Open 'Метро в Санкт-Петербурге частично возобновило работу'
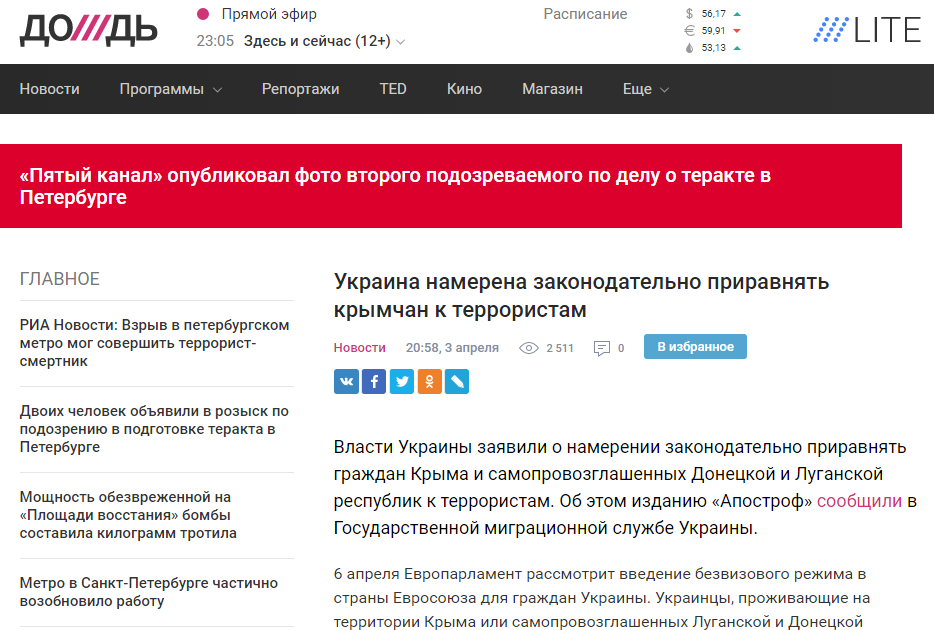 point(149,592)
